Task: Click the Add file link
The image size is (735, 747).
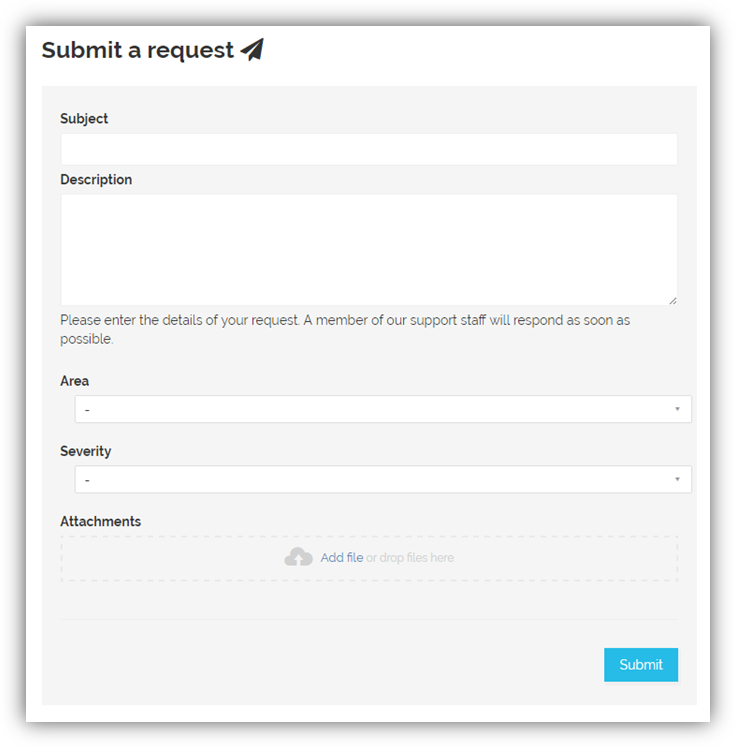Action: coord(342,558)
